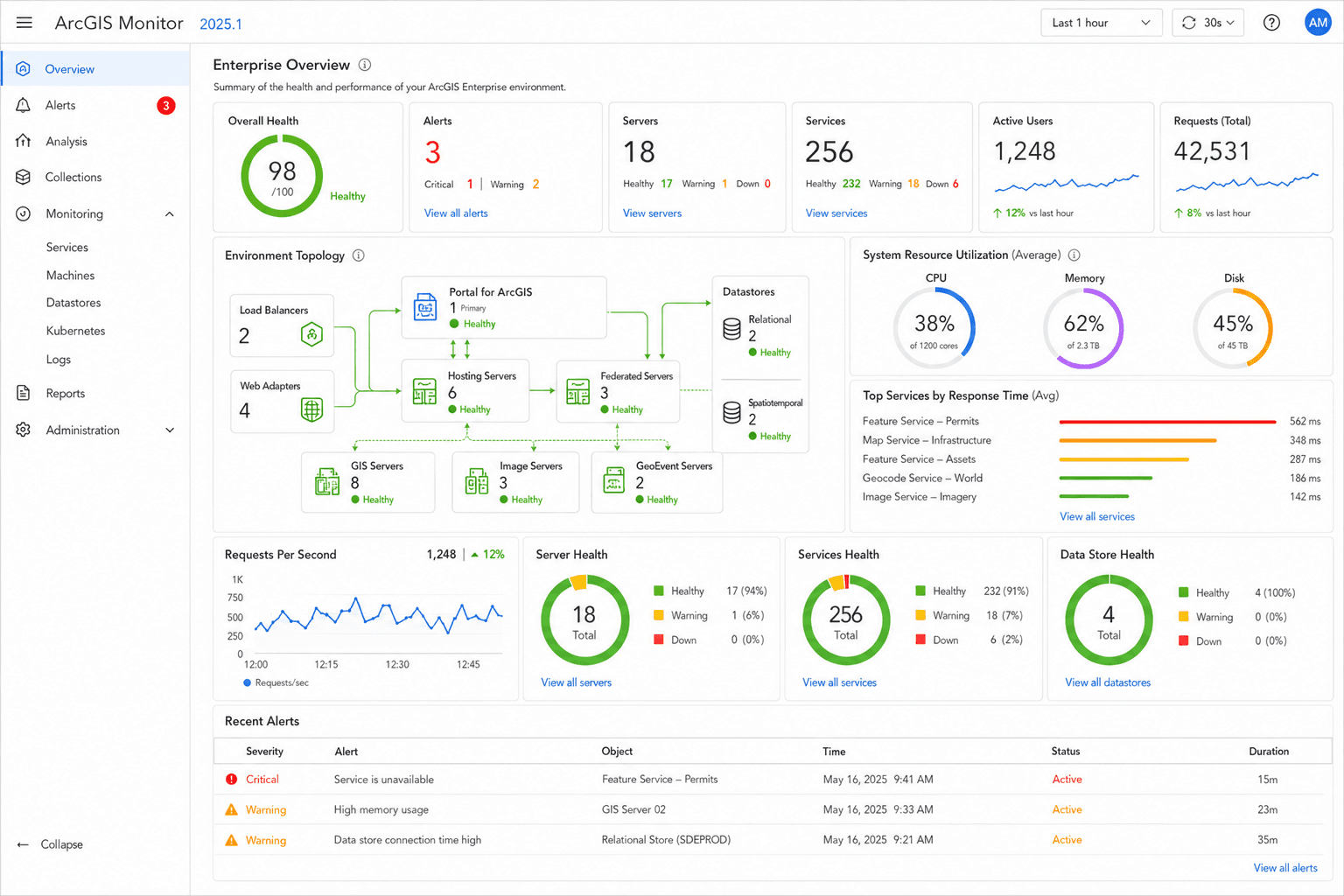The image size is (1344, 896).
Task: Open the Last 1 hour time range dropdown
Action: click(x=1102, y=23)
